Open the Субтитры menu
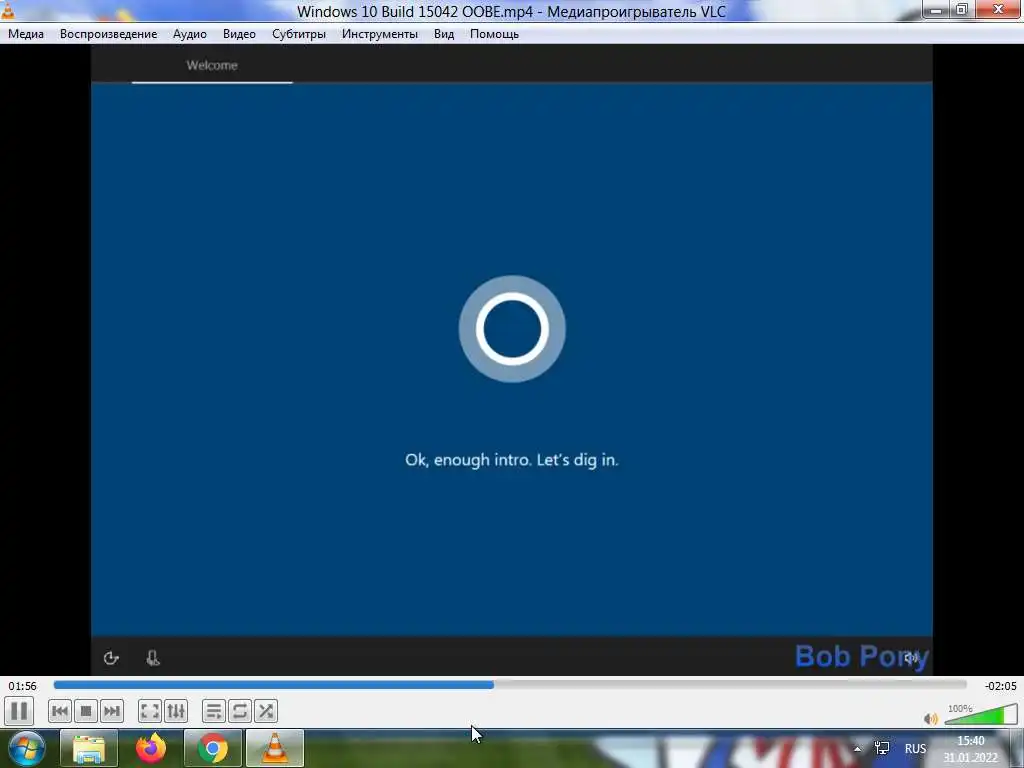This screenshot has height=768, width=1024. coord(298,34)
